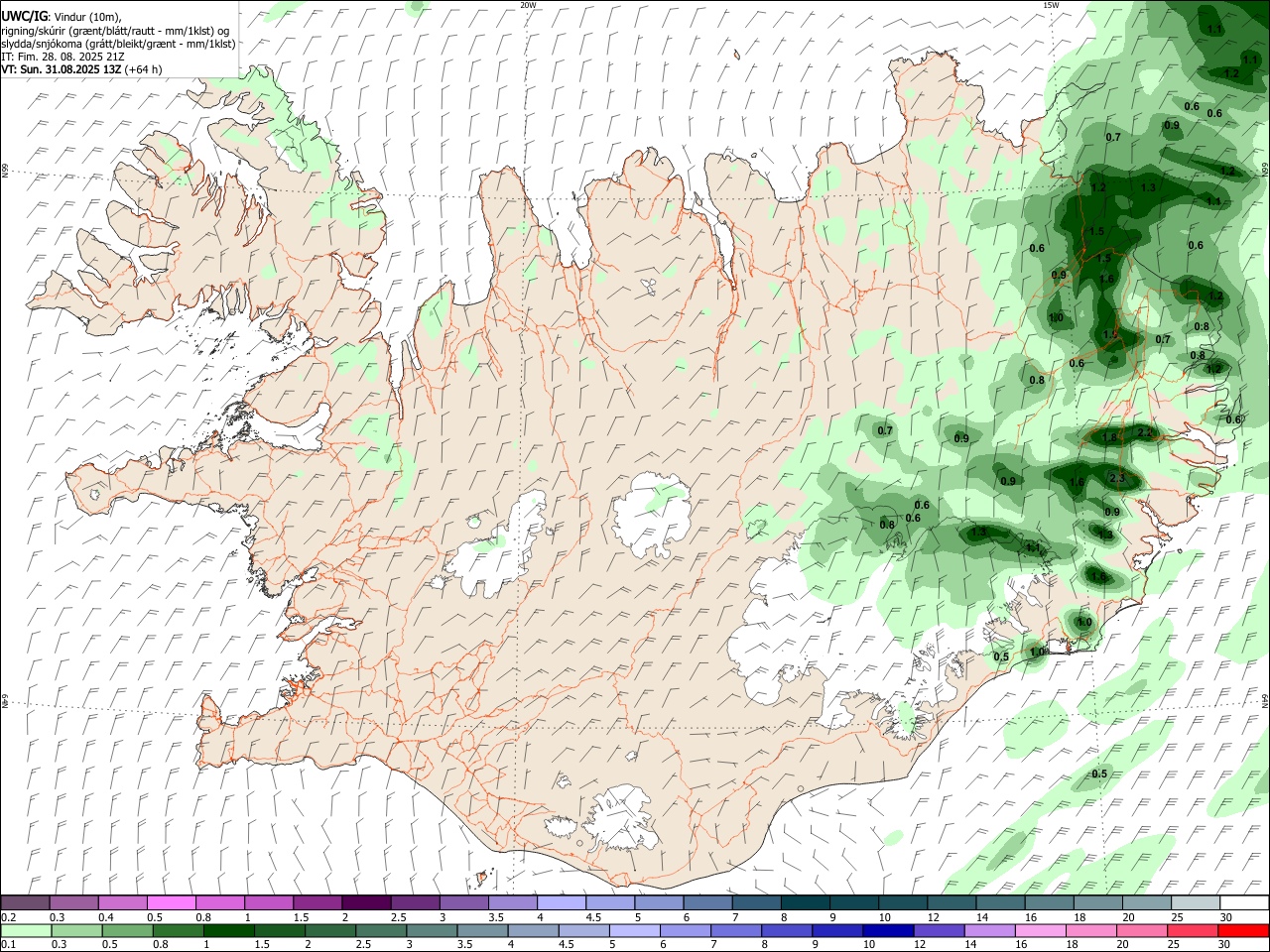
Task: Click the 'slydda/snjókoma' legend description line
Action: point(118,44)
